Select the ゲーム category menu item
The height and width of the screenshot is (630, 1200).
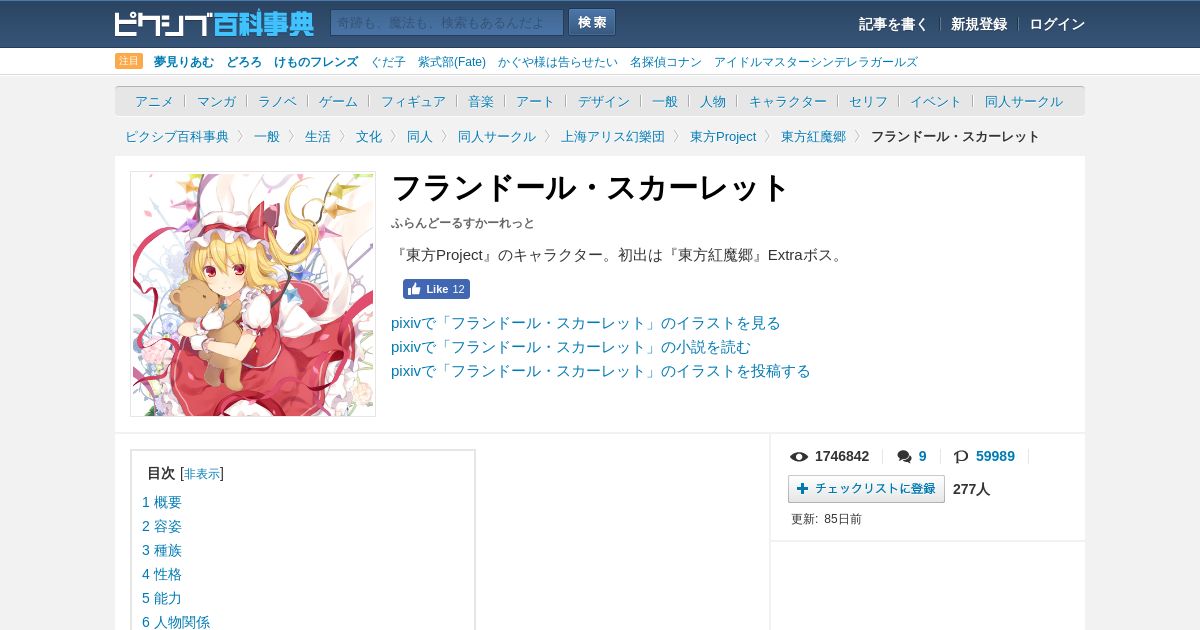(x=338, y=101)
